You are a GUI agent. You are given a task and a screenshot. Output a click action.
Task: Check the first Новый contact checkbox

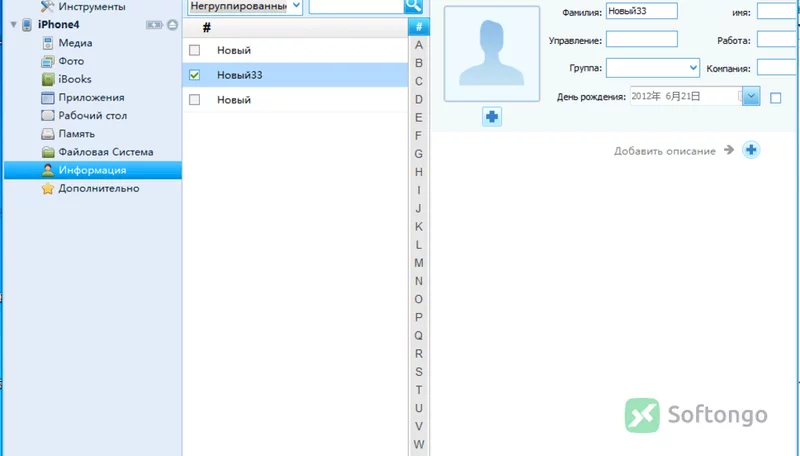point(194,50)
